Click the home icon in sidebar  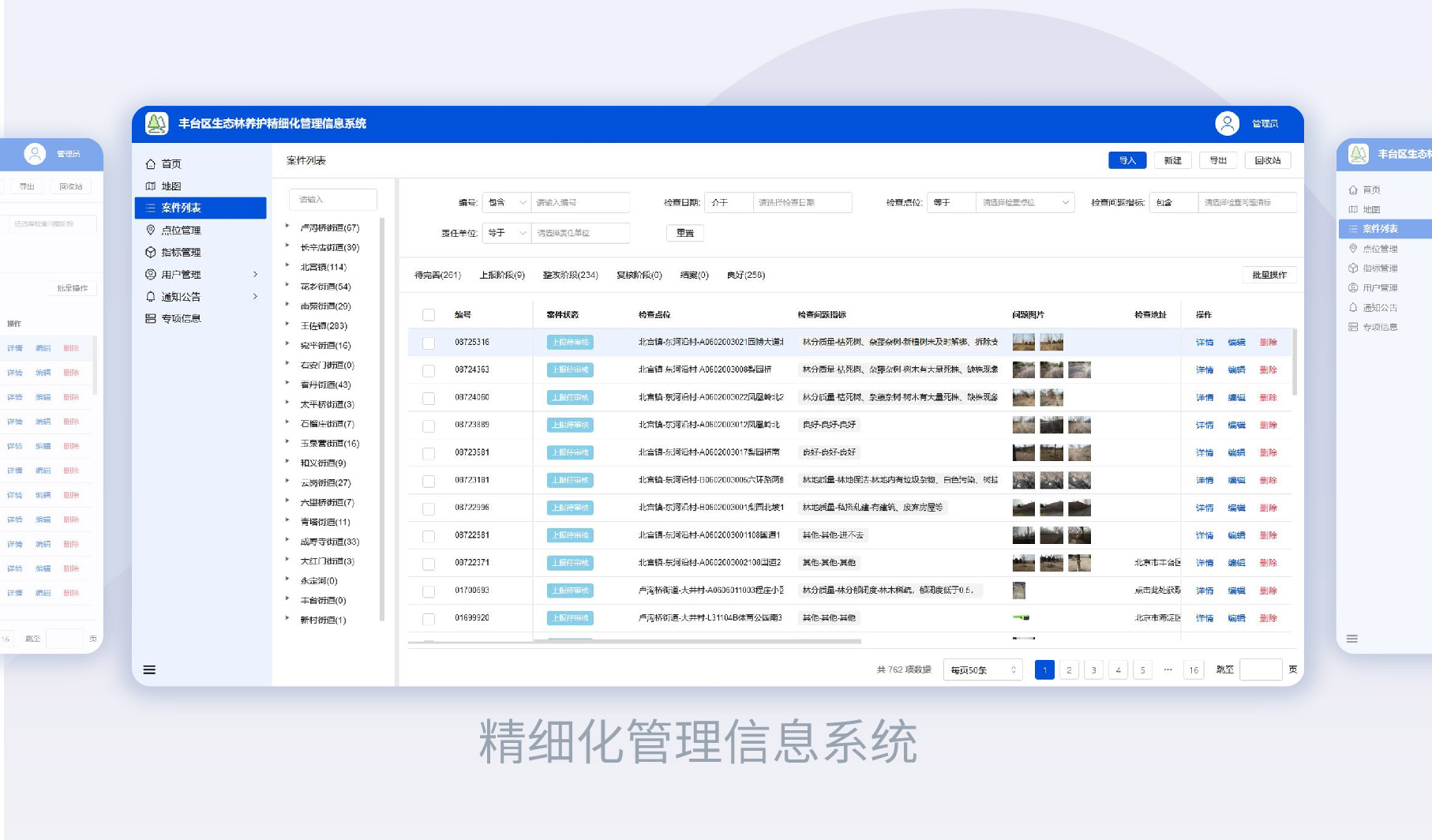(x=151, y=164)
